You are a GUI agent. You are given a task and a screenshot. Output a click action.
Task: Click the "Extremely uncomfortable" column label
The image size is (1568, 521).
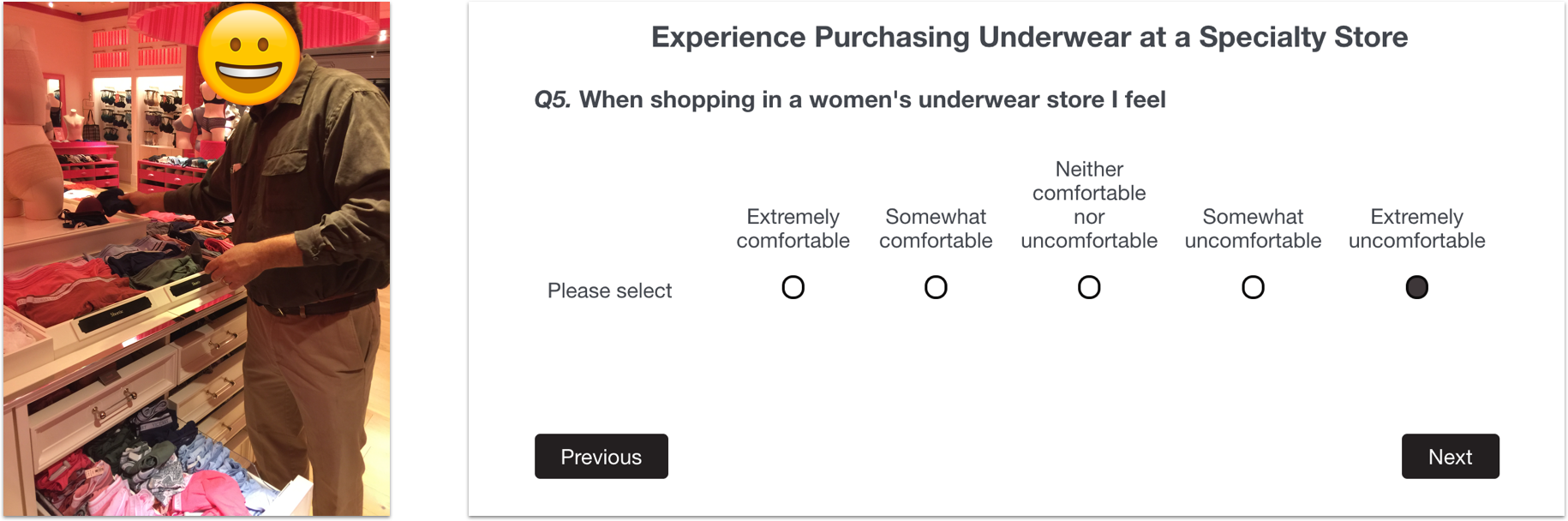(x=1416, y=229)
